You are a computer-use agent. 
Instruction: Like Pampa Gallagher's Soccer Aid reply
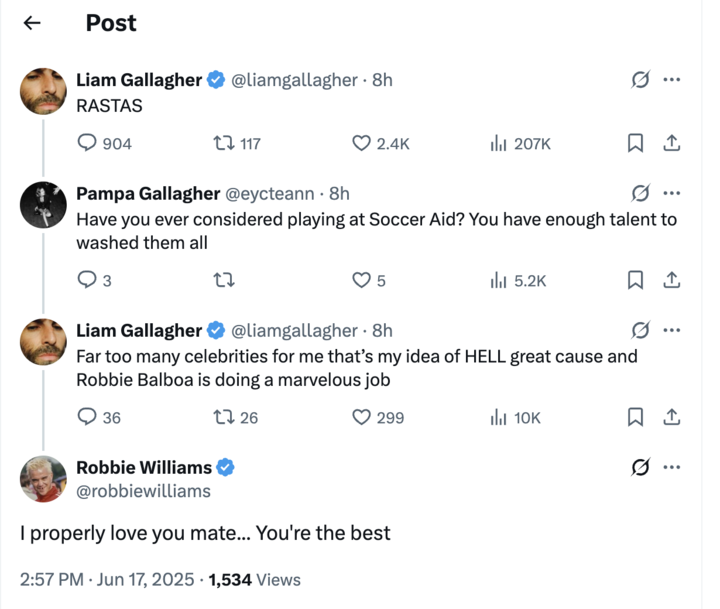coord(362,281)
